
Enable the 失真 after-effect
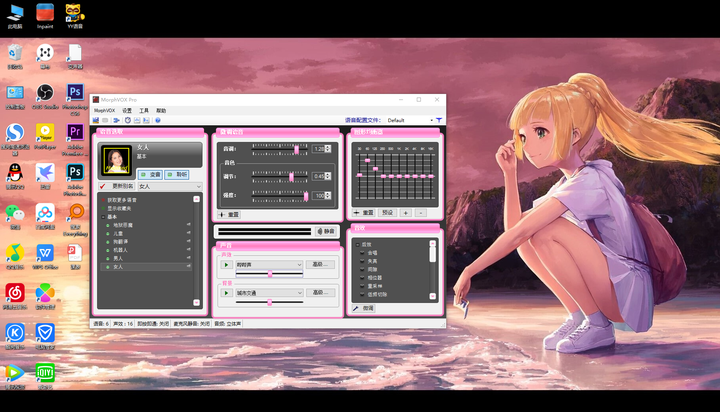point(362,261)
